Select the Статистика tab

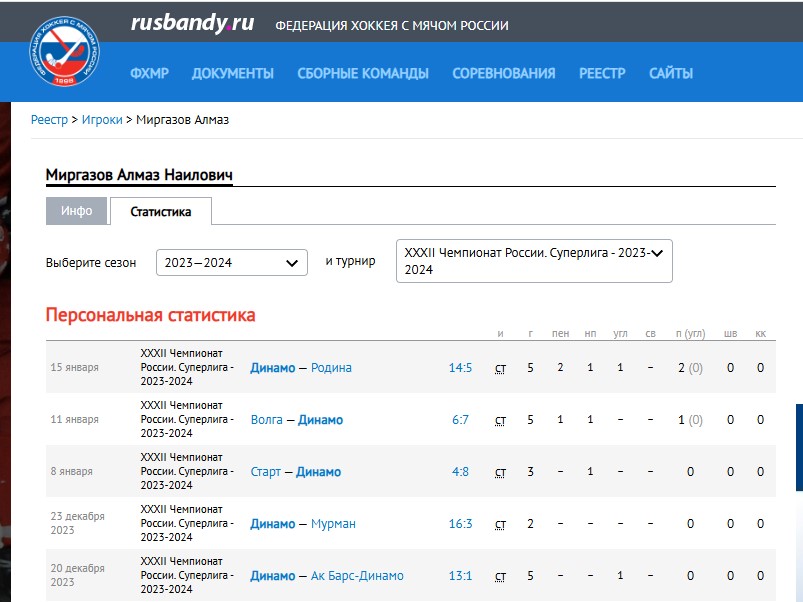(160, 212)
